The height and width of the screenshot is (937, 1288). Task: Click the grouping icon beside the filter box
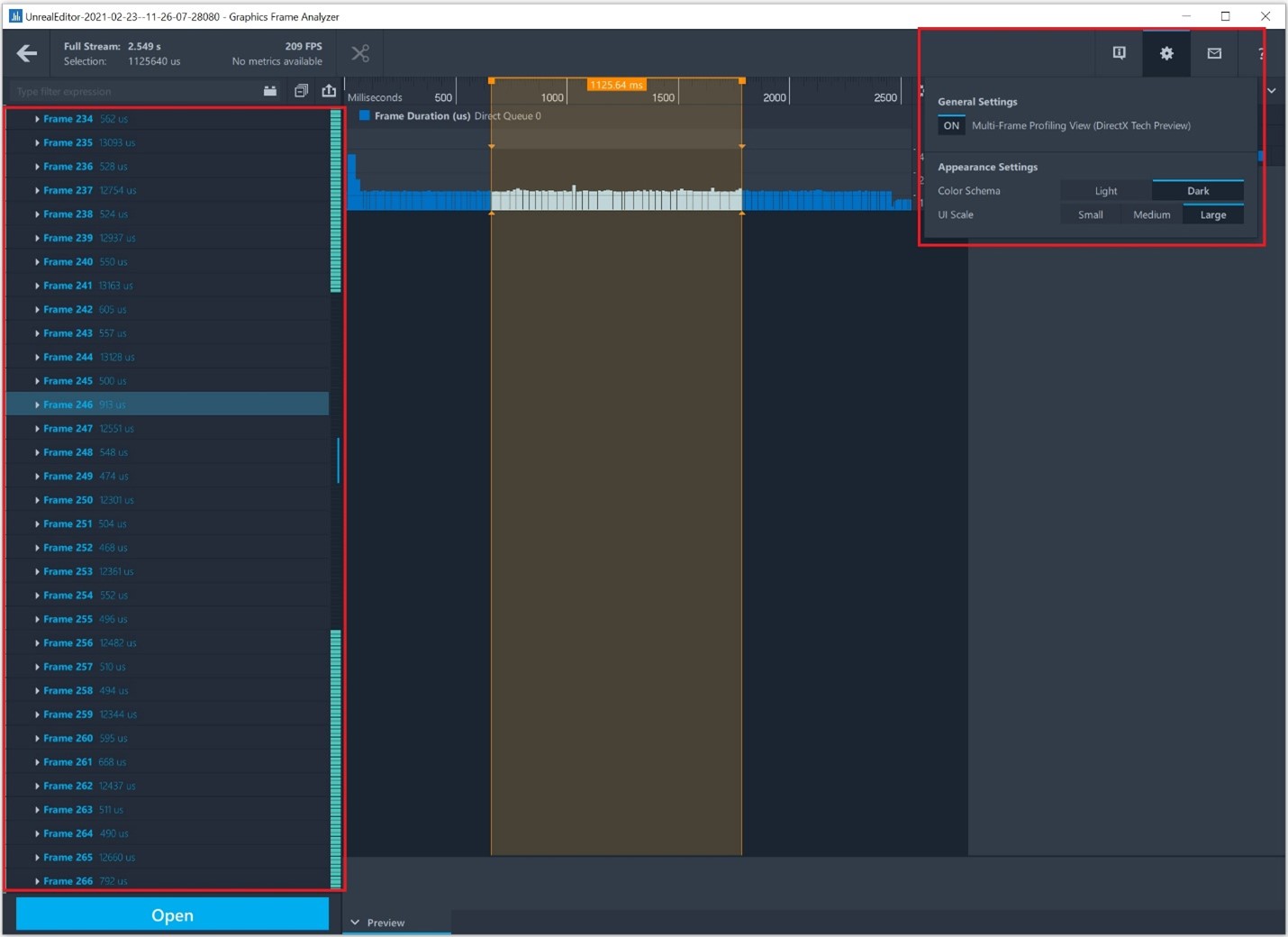pyautogui.click(x=270, y=91)
